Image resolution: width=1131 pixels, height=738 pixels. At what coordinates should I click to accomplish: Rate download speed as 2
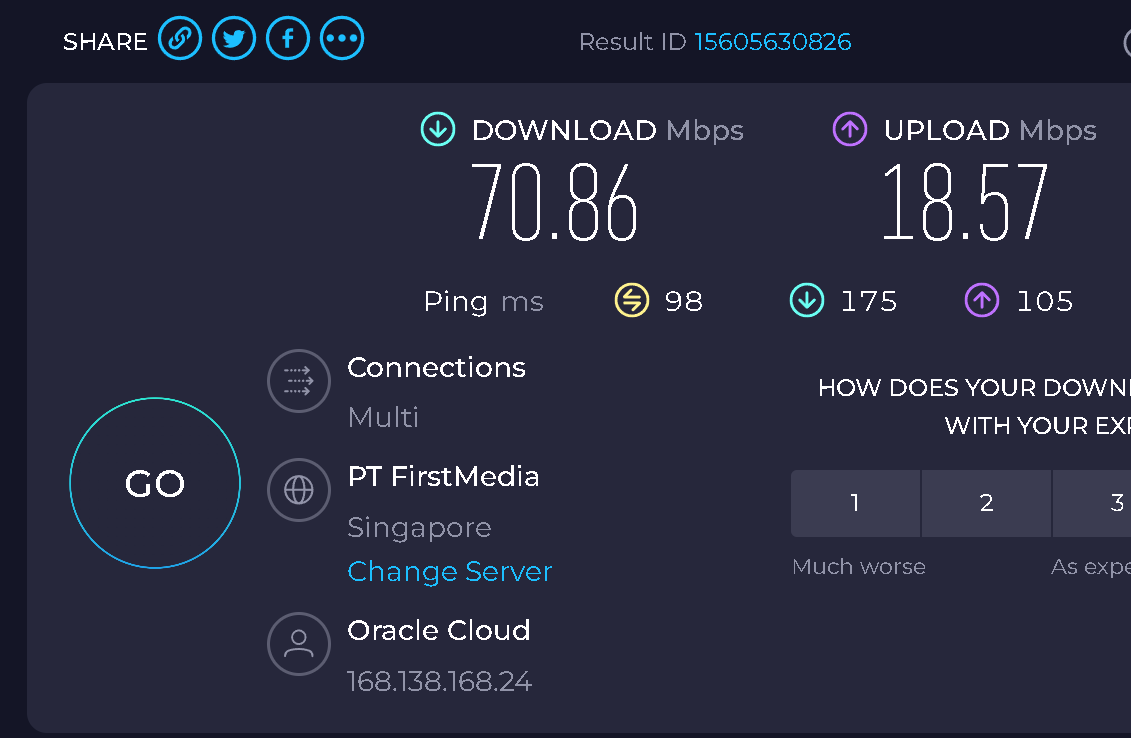[986, 503]
